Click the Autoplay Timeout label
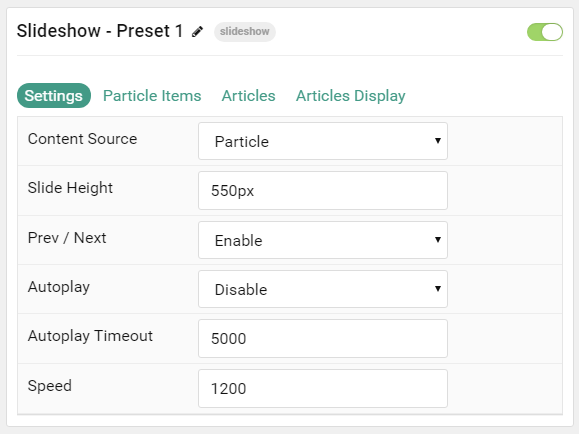Viewport: 579px width, 434px height. click(90, 336)
